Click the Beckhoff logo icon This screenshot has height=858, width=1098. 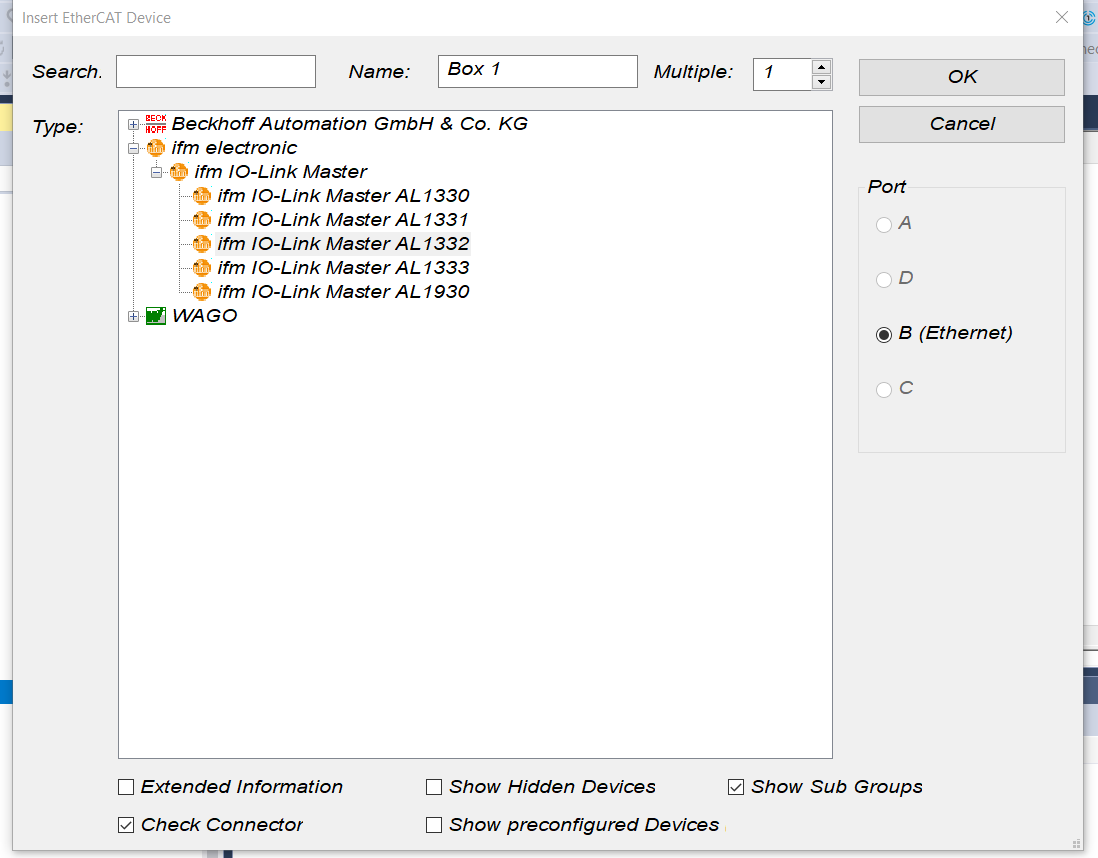(155, 124)
